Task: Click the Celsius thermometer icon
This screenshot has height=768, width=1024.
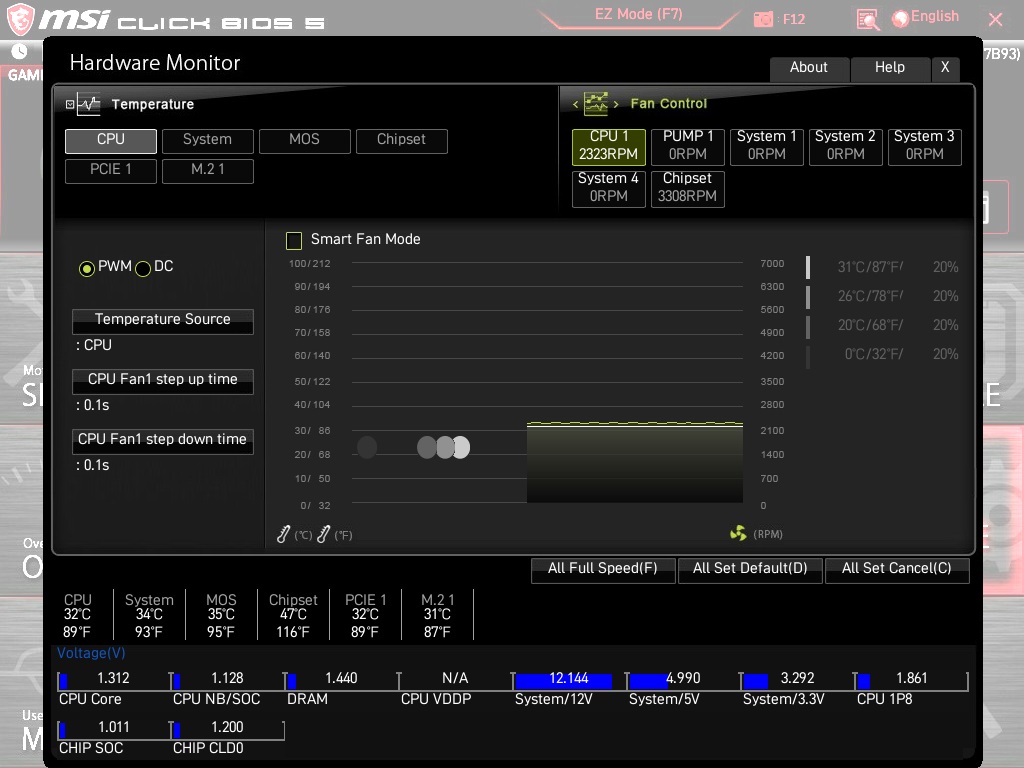Action: [284, 535]
